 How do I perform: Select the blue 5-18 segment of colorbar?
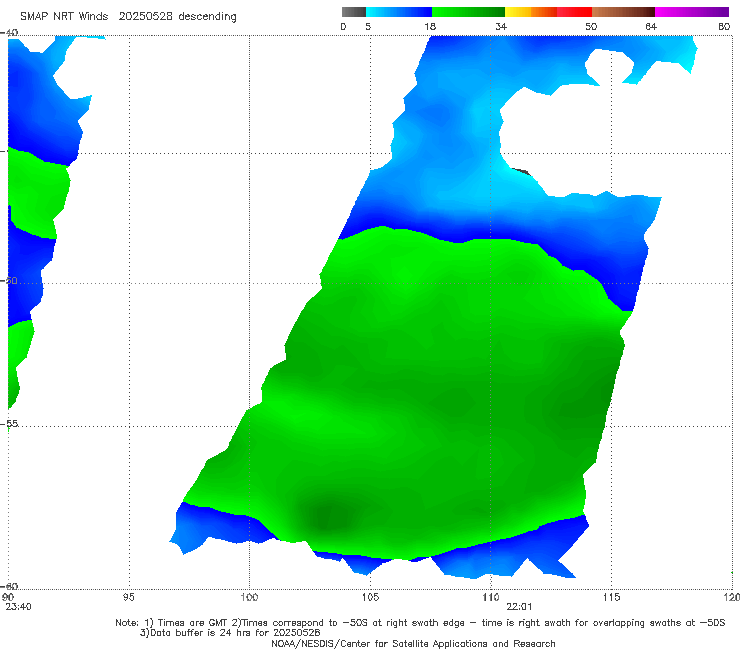coord(399,12)
